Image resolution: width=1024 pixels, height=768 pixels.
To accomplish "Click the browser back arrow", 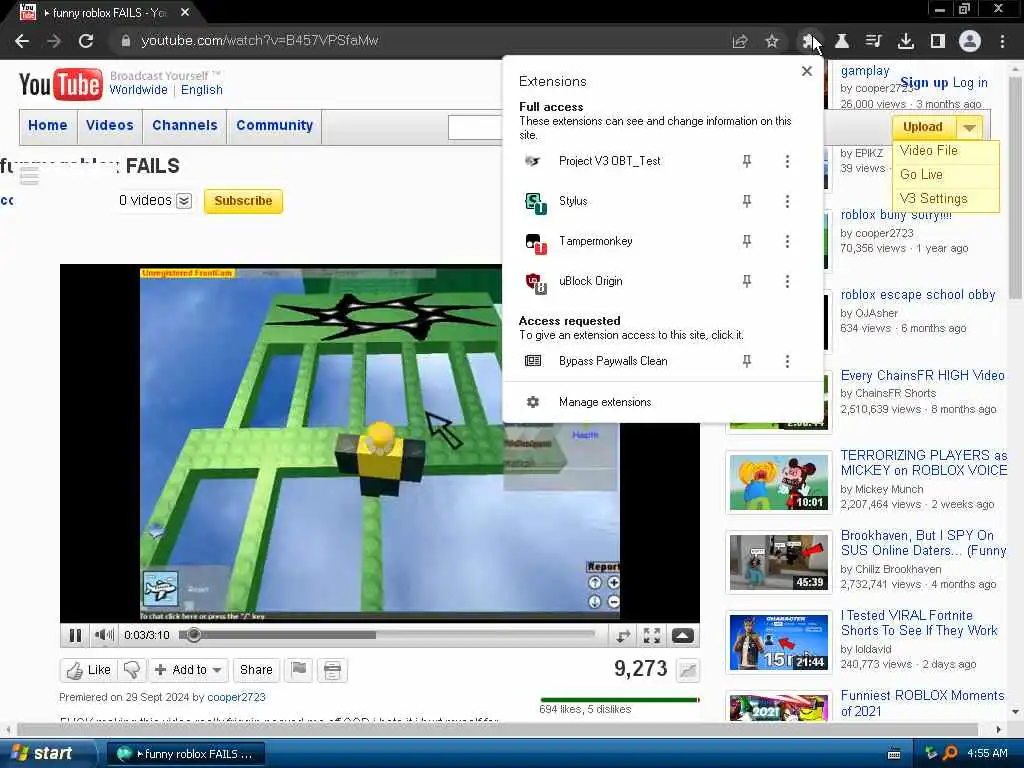I will pyautogui.click(x=22, y=41).
